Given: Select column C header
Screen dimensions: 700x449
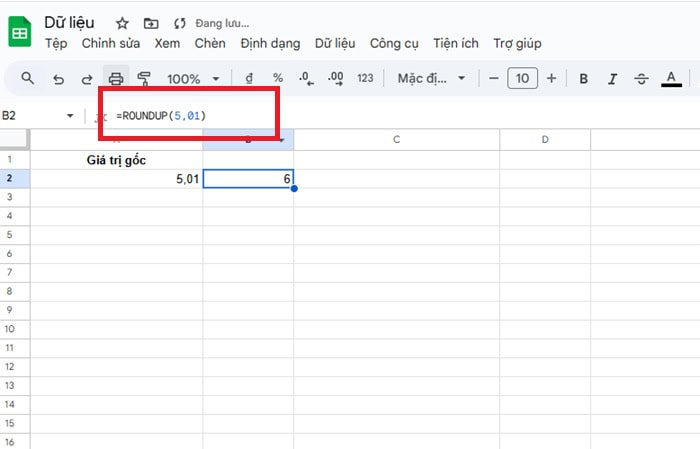Looking at the screenshot, I should pyautogui.click(x=396, y=140).
